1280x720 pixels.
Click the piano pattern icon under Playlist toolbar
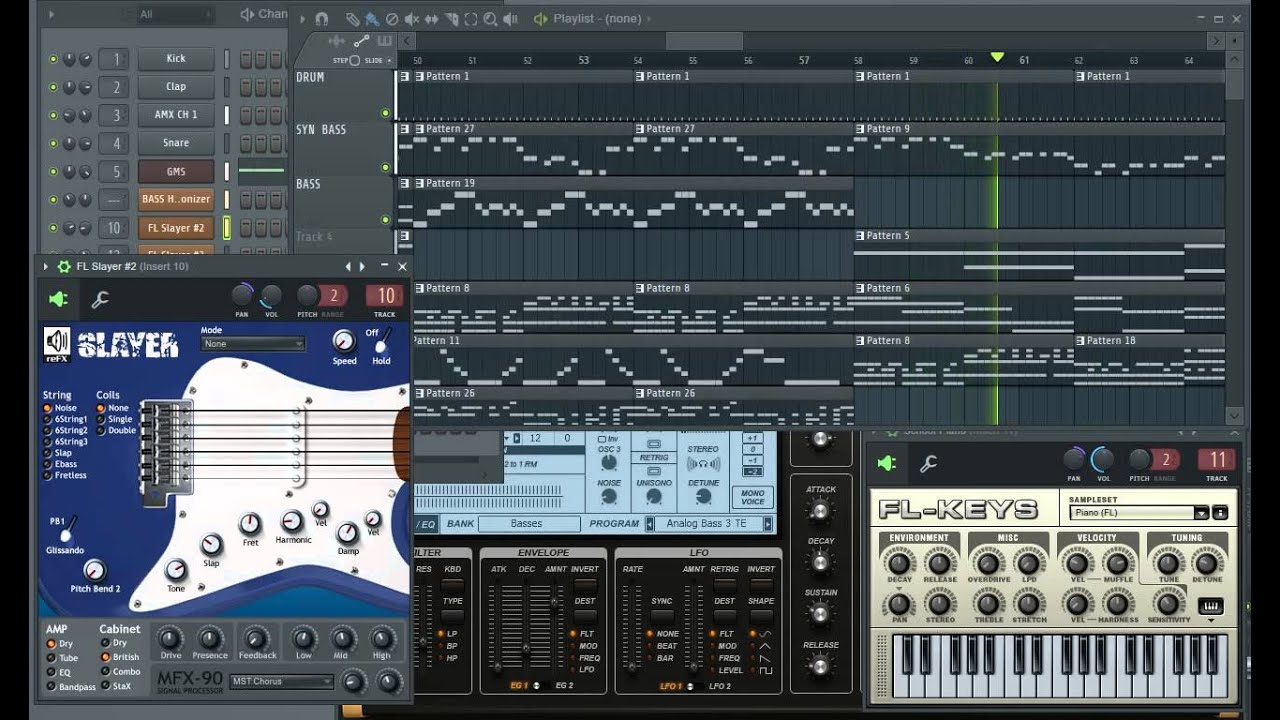pos(384,41)
